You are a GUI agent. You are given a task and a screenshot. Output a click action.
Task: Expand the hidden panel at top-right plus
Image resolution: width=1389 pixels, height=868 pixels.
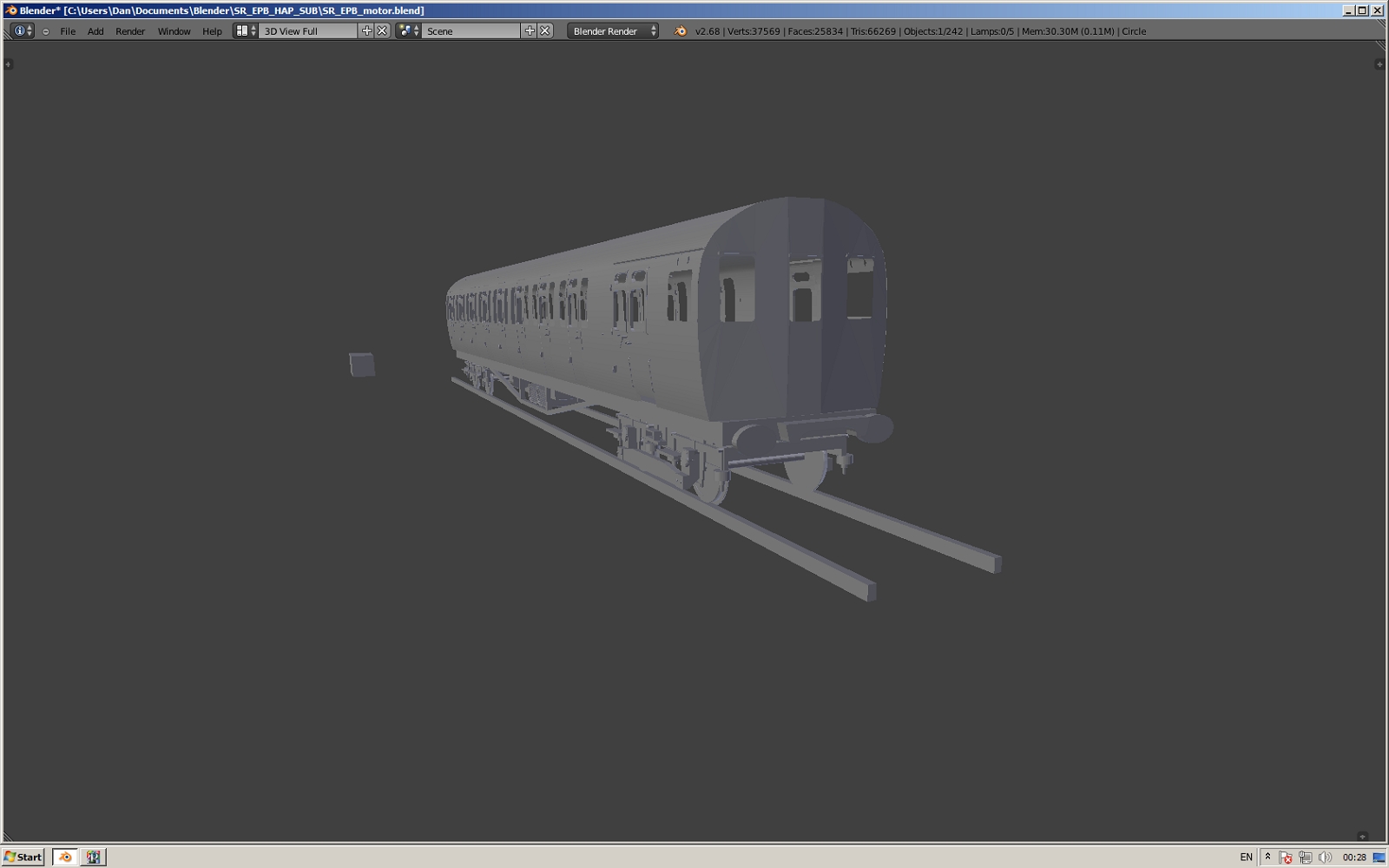click(x=1379, y=64)
